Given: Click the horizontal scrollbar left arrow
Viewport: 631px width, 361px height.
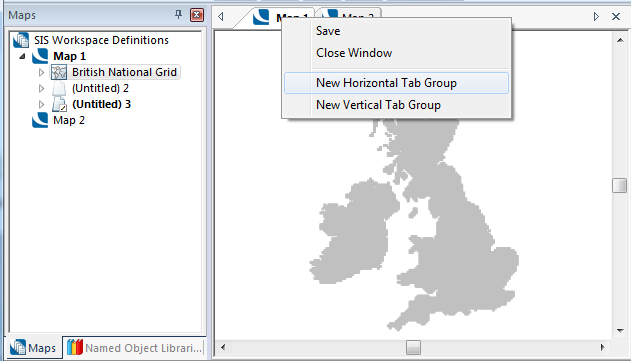Looking at the screenshot, I should click(x=223, y=347).
